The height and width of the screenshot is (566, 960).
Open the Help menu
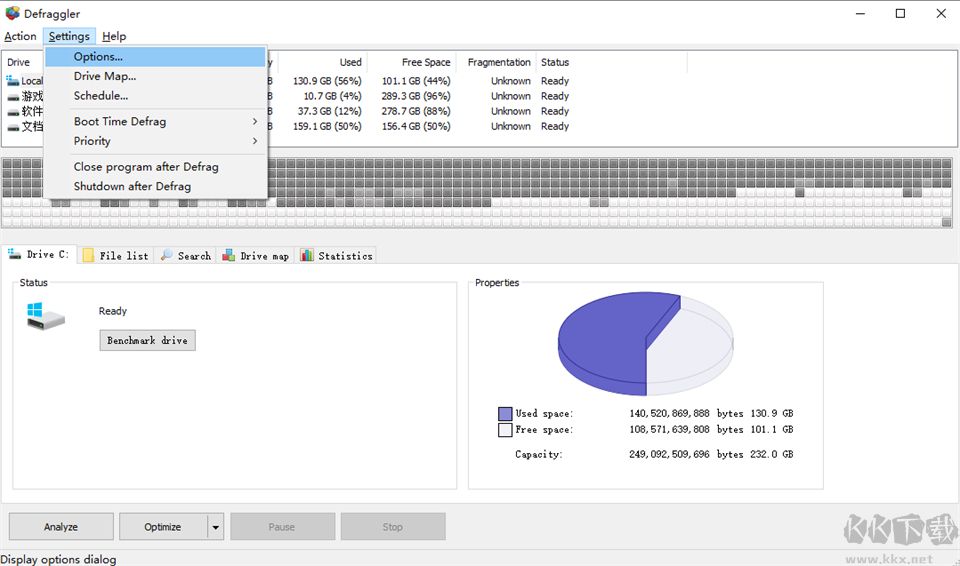coord(114,36)
